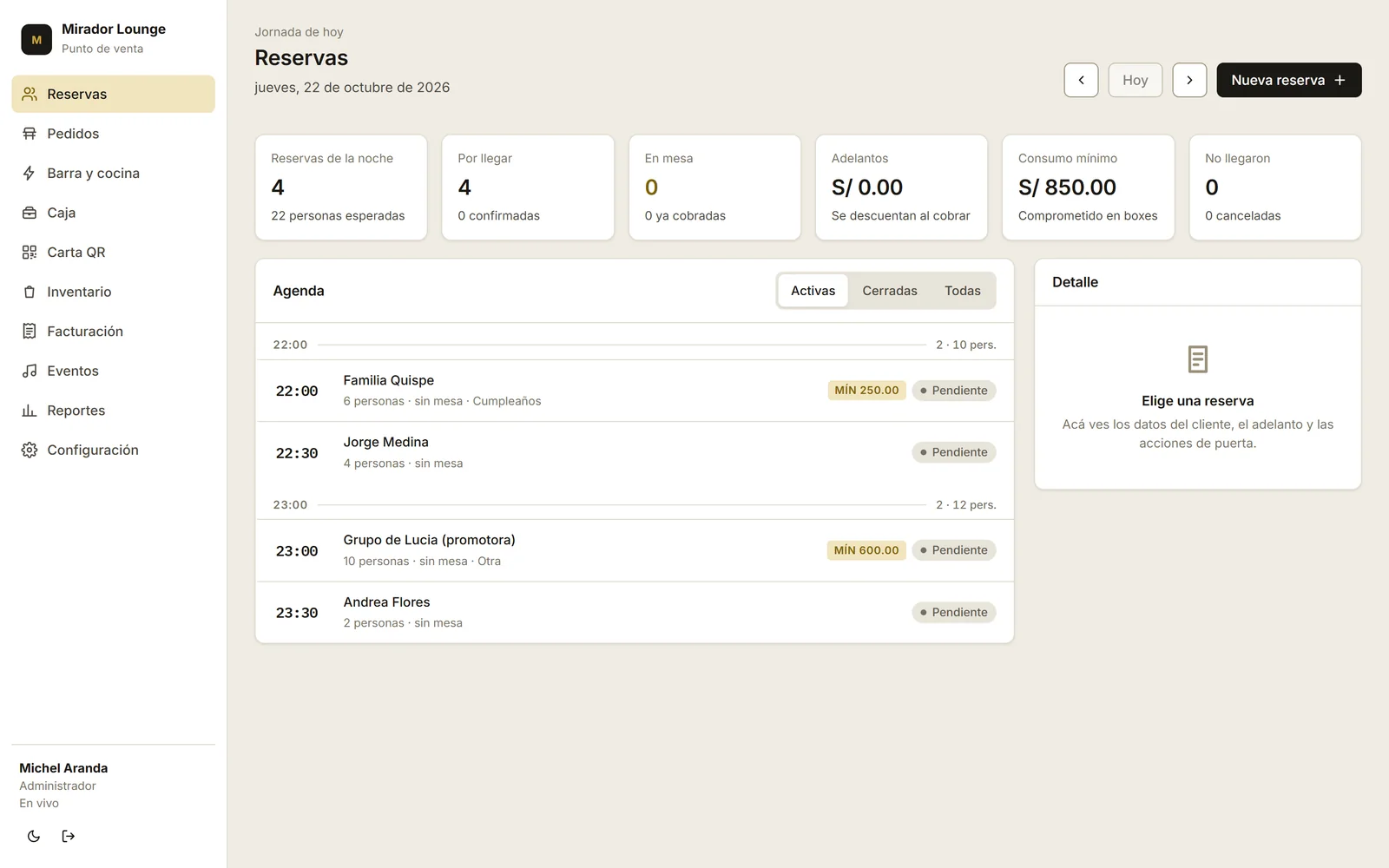The height and width of the screenshot is (868, 1389).
Task: Click the Reservas people icon in sidebar
Action: click(30, 94)
